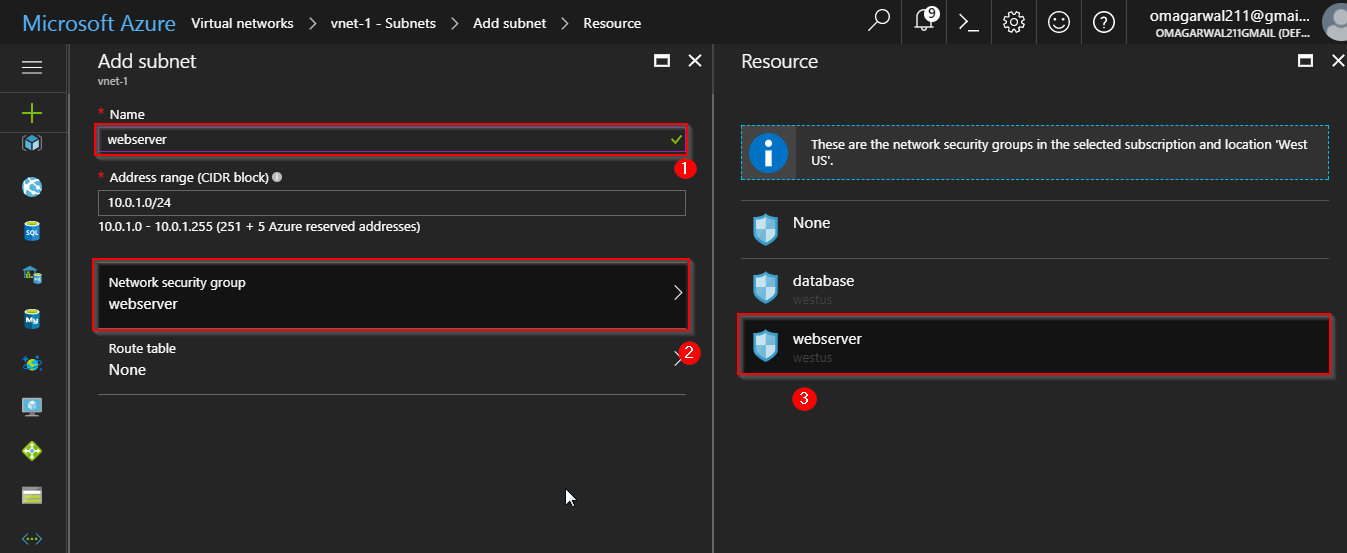Open Virtual machines monitor icon in sidebar
1347x553 pixels.
[32, 407]
